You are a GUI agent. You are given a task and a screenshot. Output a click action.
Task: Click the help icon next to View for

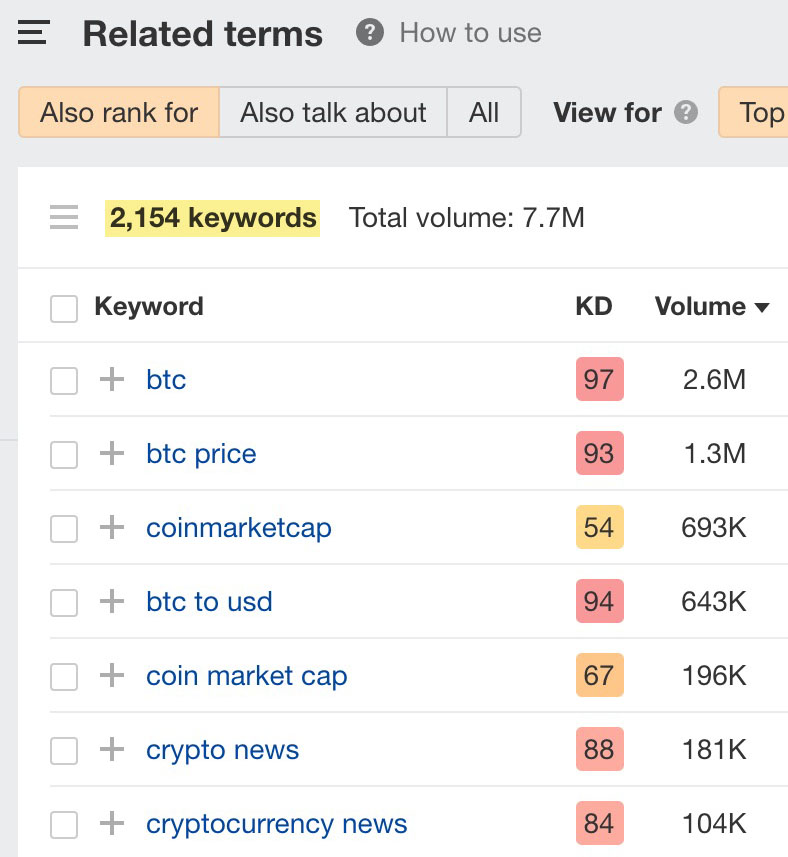tap(686, 112)
